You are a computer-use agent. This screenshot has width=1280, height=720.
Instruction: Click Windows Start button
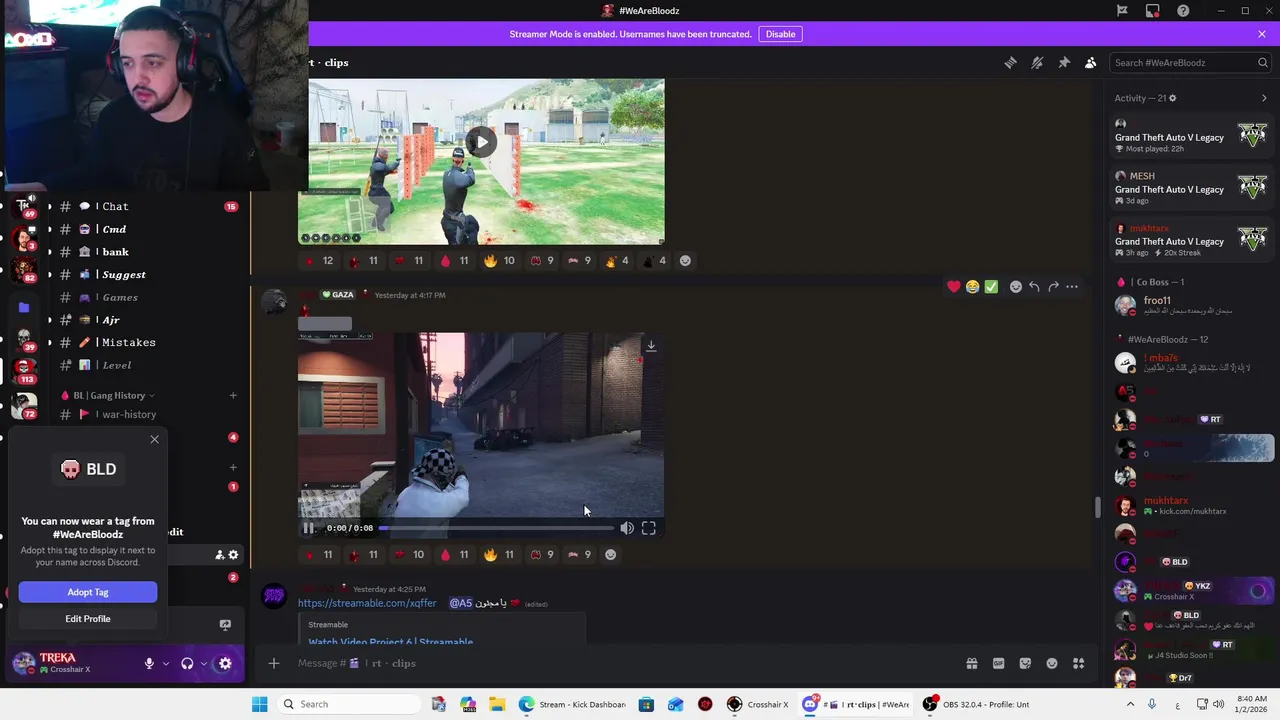[259, 704]
